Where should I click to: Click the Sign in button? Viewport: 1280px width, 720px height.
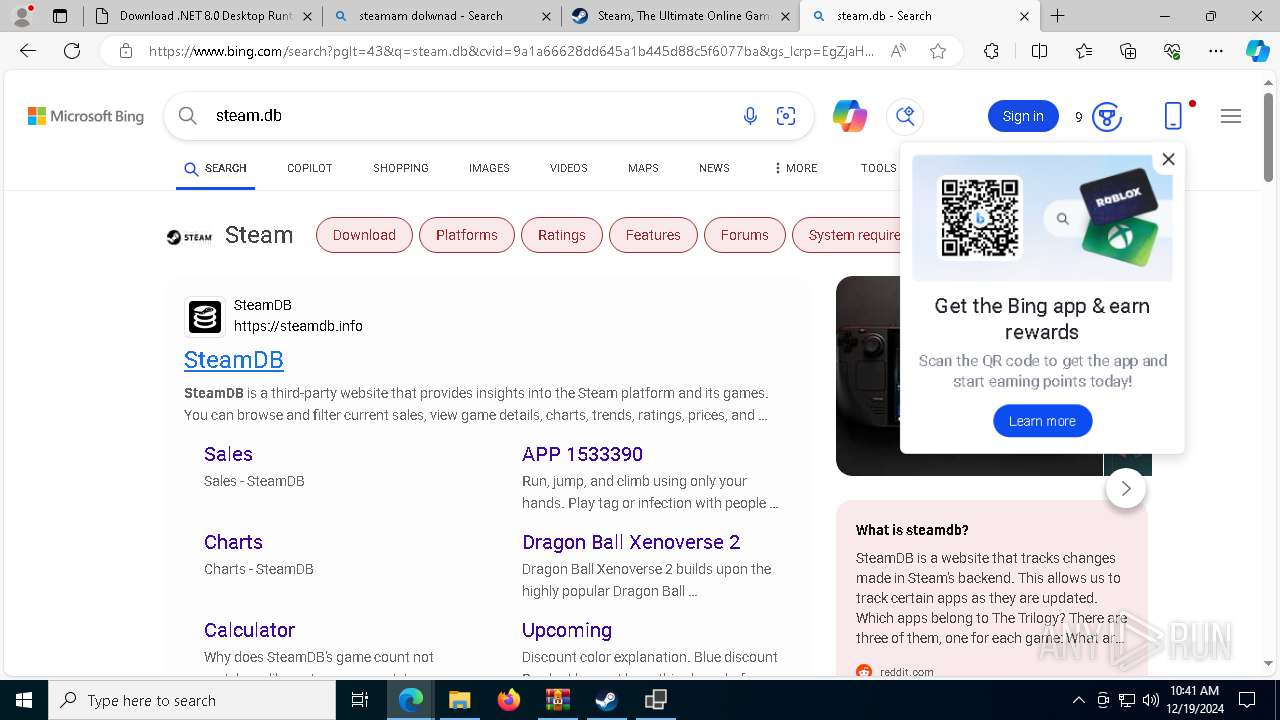[x=1023, y=116]
